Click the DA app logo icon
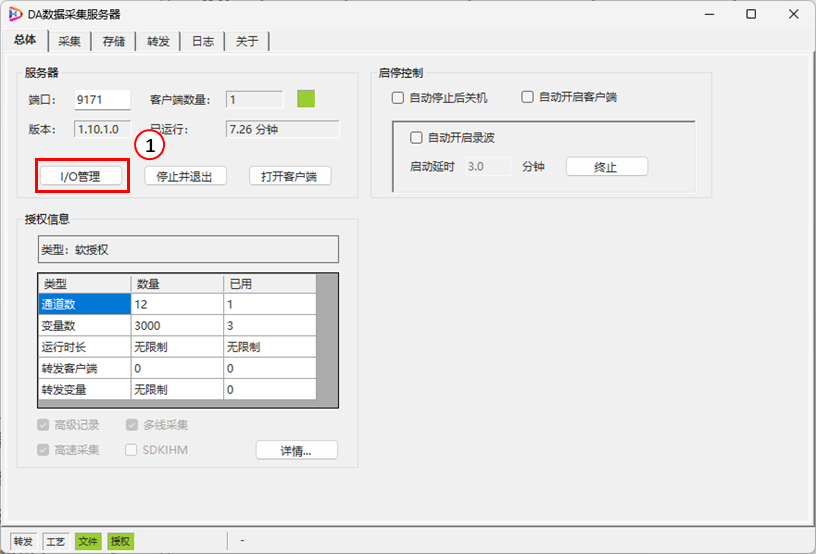The width and height of the screenshot is (816, 554). [x=16, y=14]
